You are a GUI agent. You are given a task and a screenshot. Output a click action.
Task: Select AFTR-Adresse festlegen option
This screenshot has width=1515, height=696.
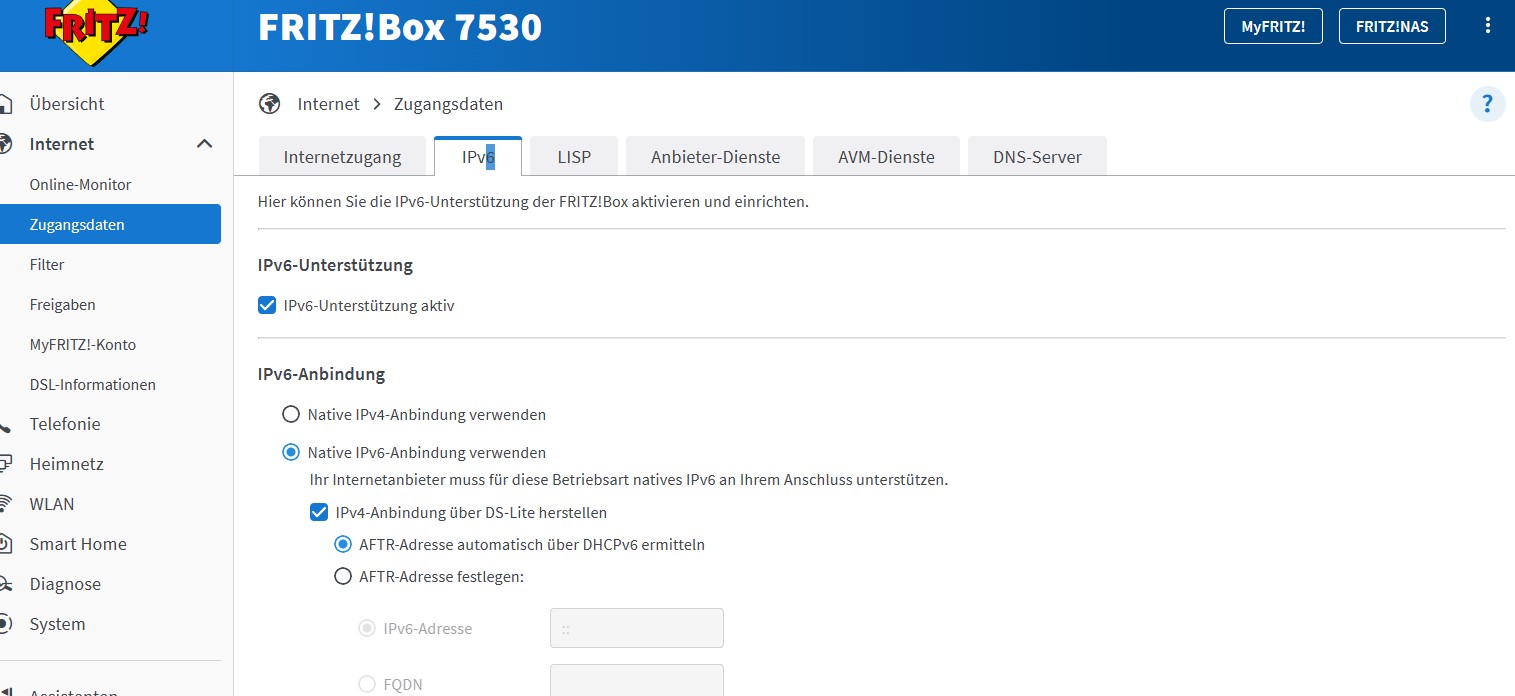click(x=343, y=576)
